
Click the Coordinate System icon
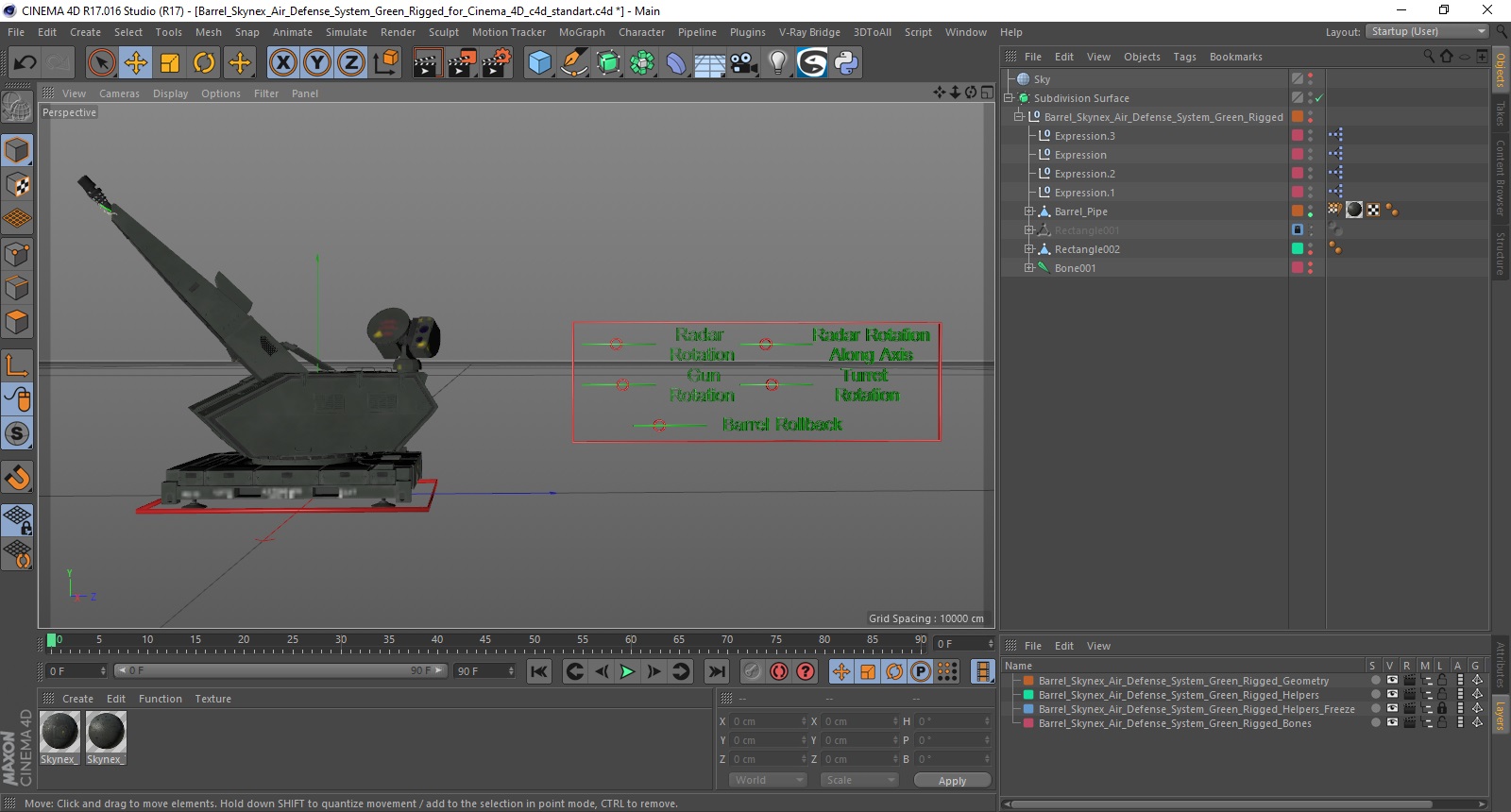pyautogui.click(x=385, y=63)
